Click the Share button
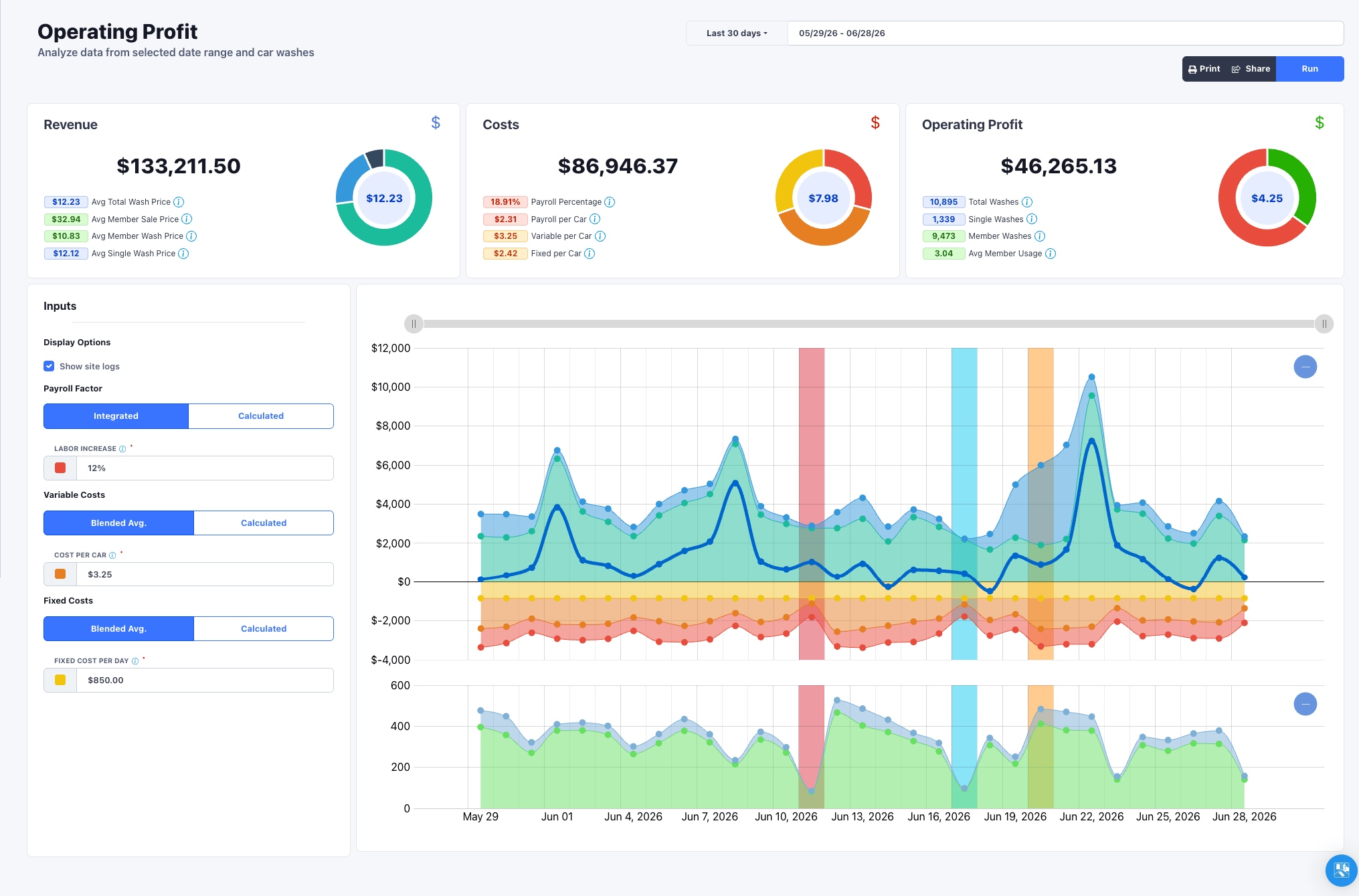Screen dimensions: 1359x896 [1251, 69]
